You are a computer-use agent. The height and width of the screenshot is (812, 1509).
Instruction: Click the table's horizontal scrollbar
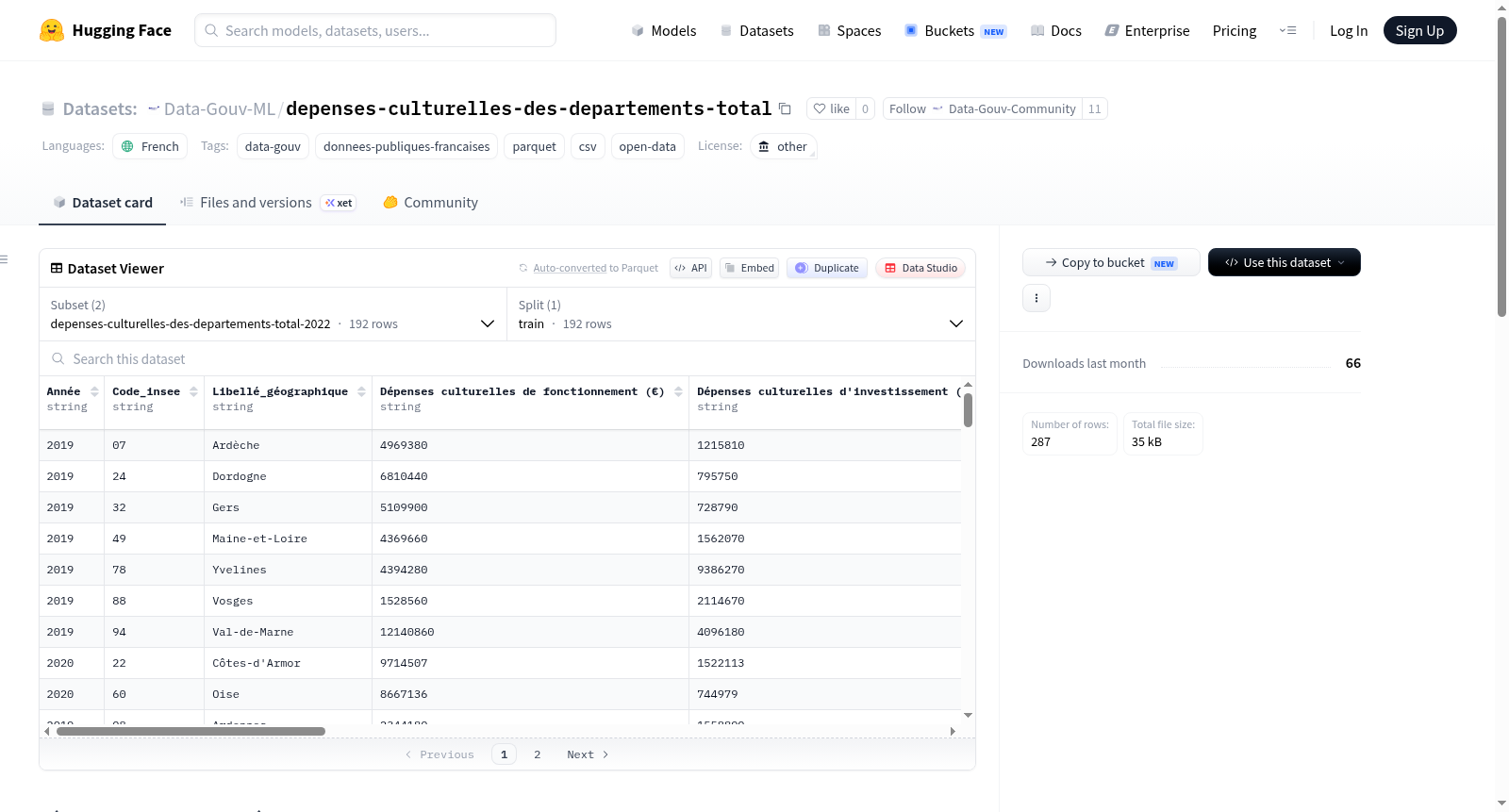pos(191,731)
